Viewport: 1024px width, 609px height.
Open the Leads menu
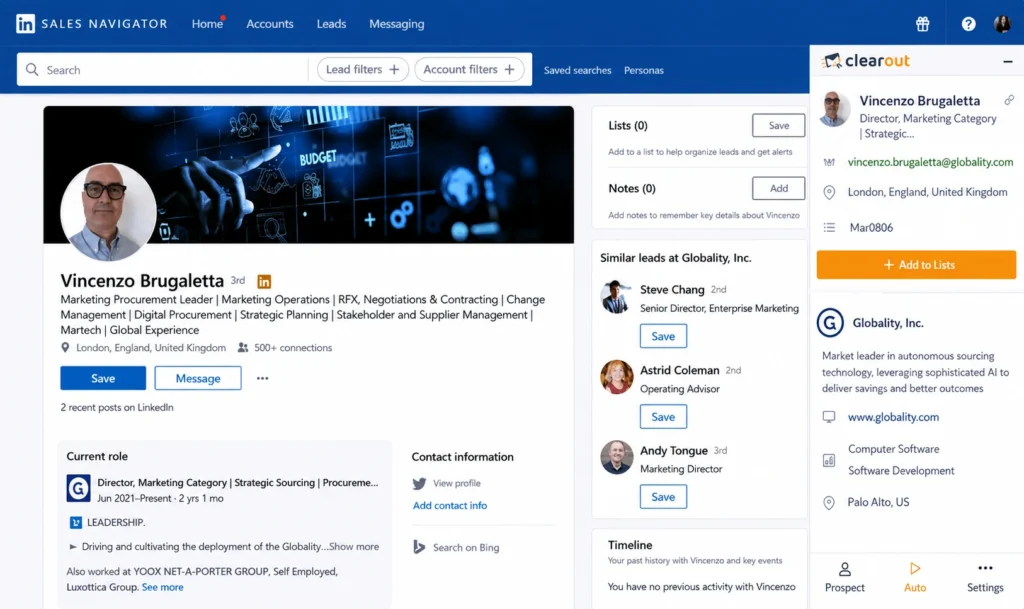pos(331,24)
